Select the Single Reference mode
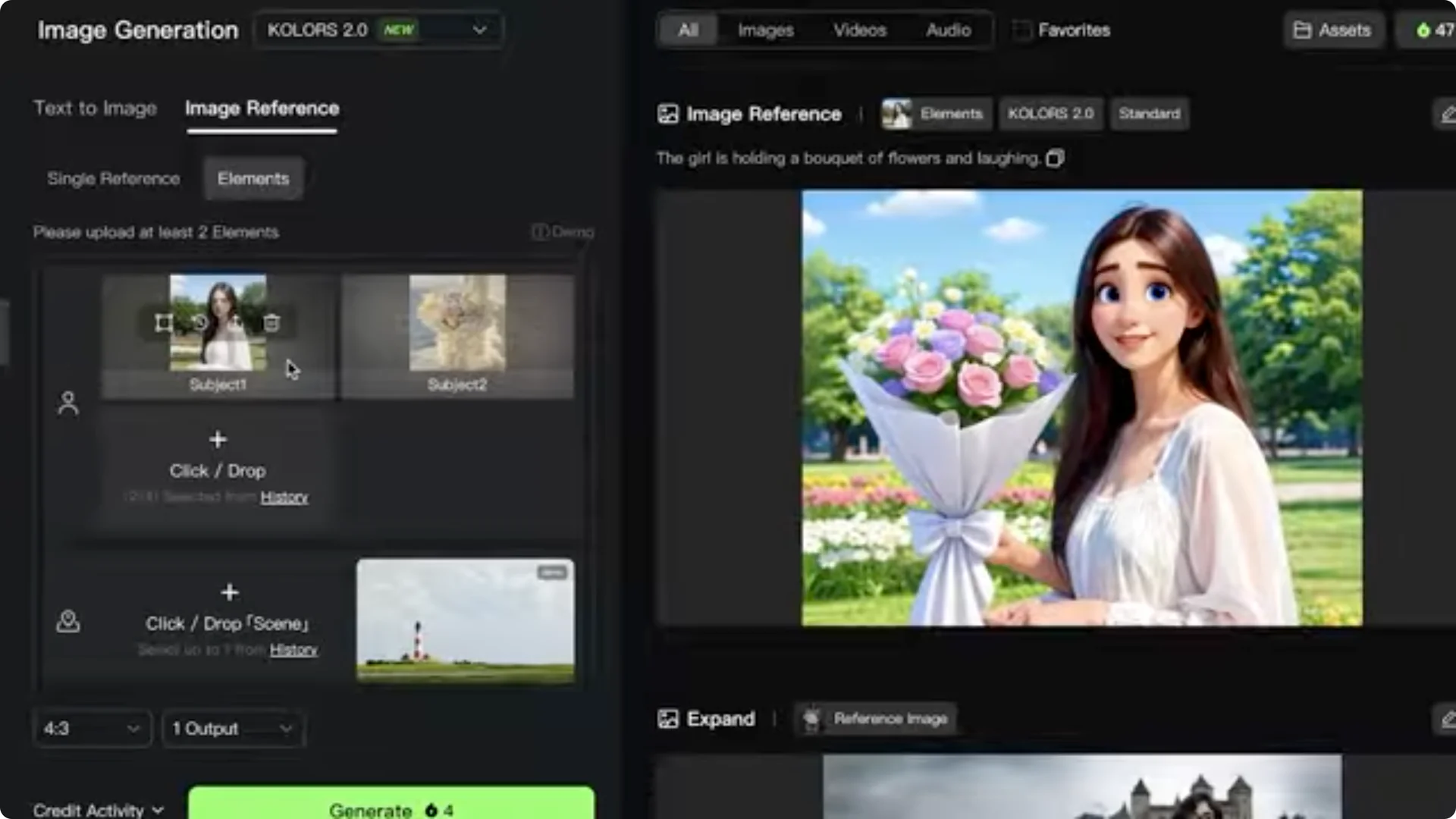The image size is (1456, 819). point(113,178)
